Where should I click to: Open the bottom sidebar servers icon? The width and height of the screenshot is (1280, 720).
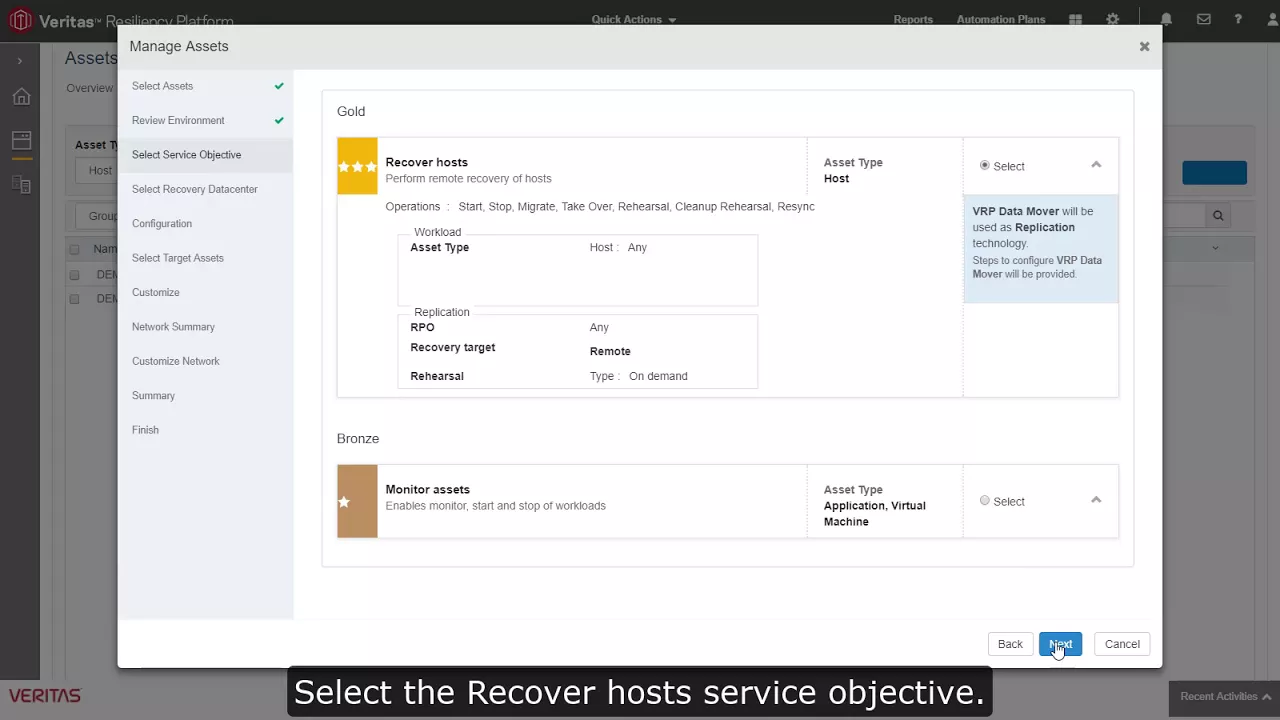click(x=21, y=185)
